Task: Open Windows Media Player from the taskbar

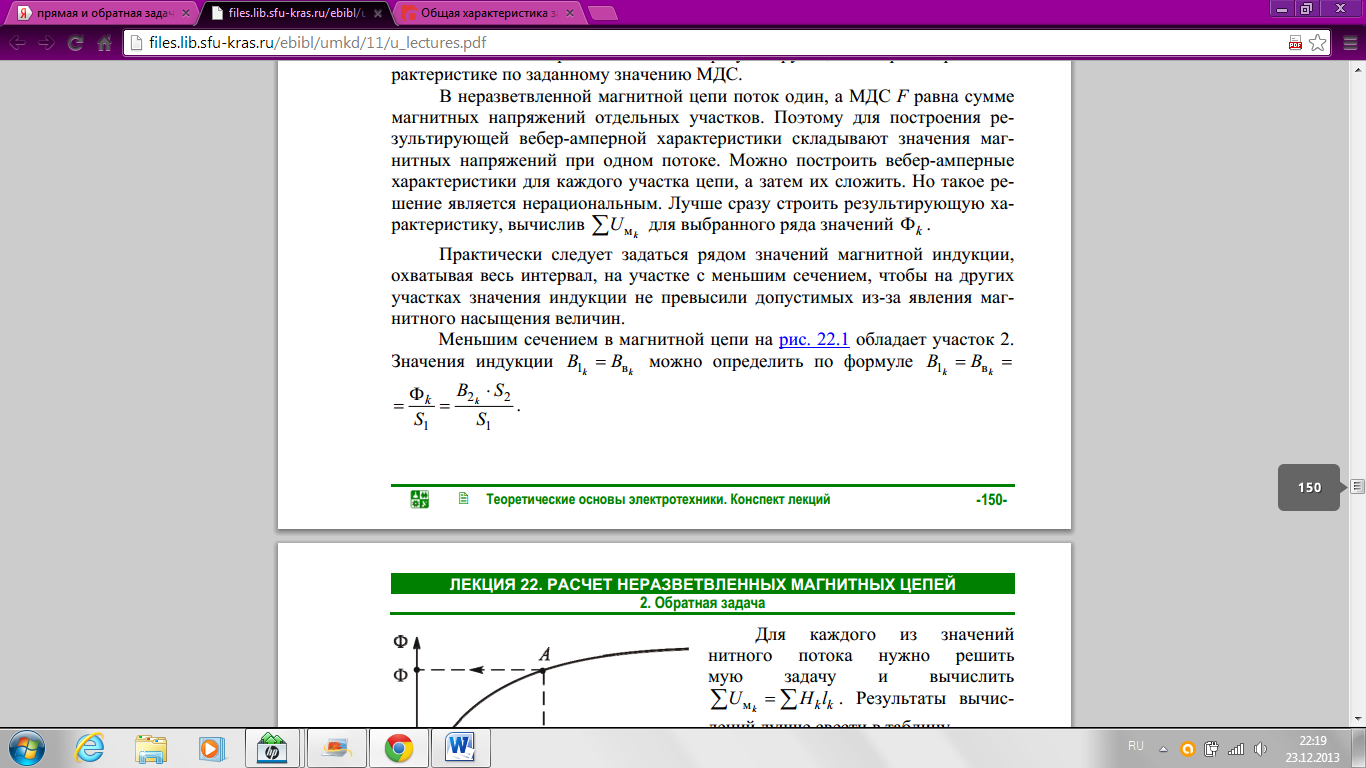Action: coord(212,747)
